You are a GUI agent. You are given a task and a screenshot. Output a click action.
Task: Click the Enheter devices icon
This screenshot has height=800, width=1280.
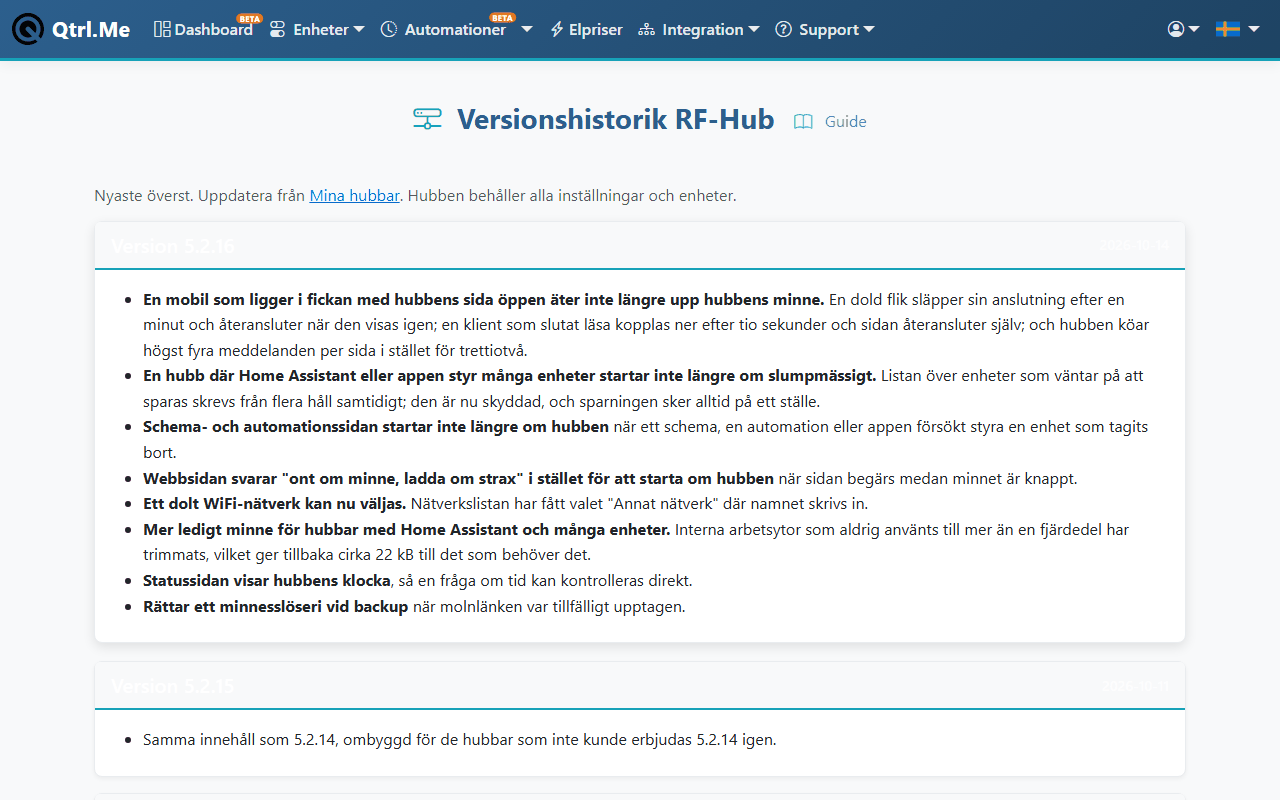278,30
